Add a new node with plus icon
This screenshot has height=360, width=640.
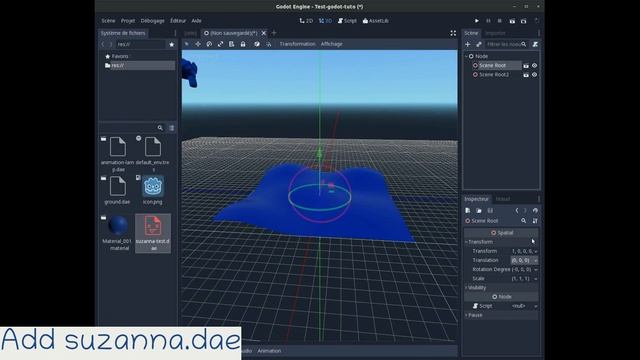pos(468,44)
